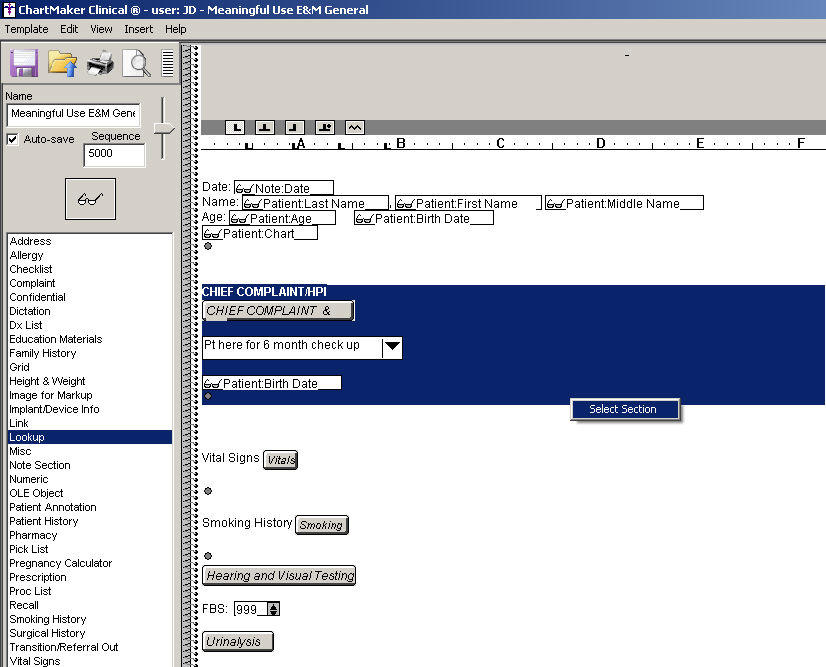826x667 pixels.
Task: Click the Print icon in toolbar
Action: 100,64
